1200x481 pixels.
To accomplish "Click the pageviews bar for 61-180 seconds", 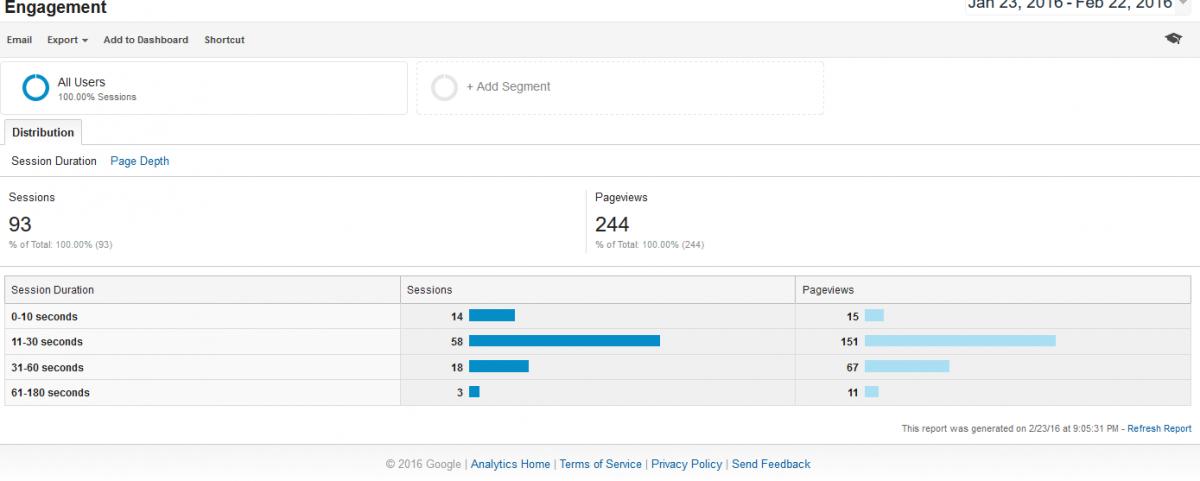I will click(872, 392).
